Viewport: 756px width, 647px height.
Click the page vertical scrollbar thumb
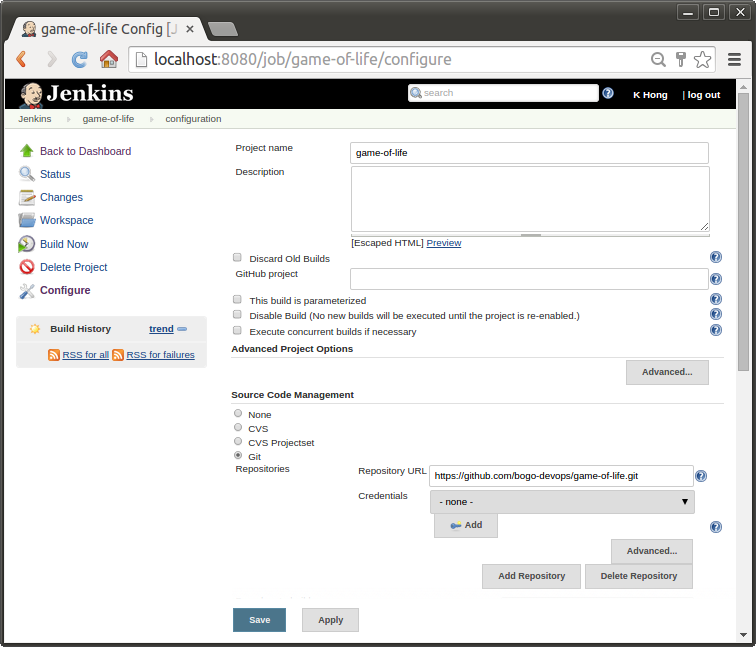pyautogui.click(x=743, y=231)
